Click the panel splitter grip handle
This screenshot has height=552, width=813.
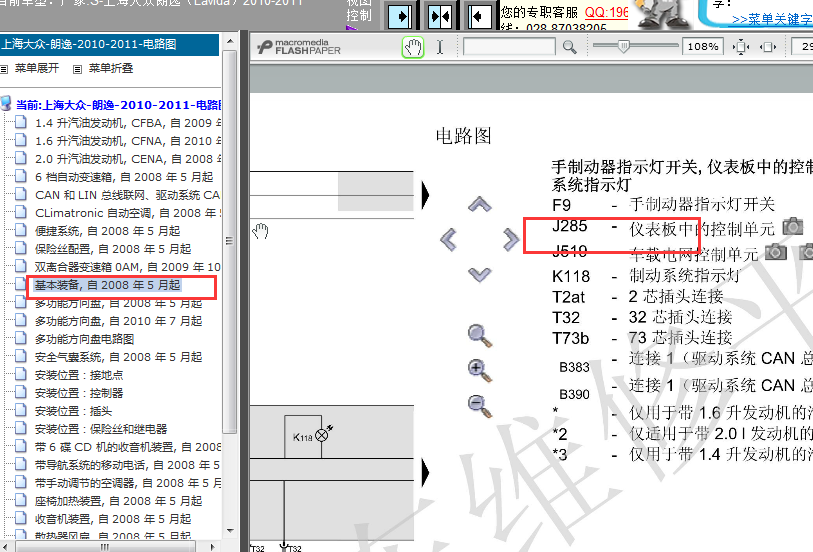[x=229, y=240]
